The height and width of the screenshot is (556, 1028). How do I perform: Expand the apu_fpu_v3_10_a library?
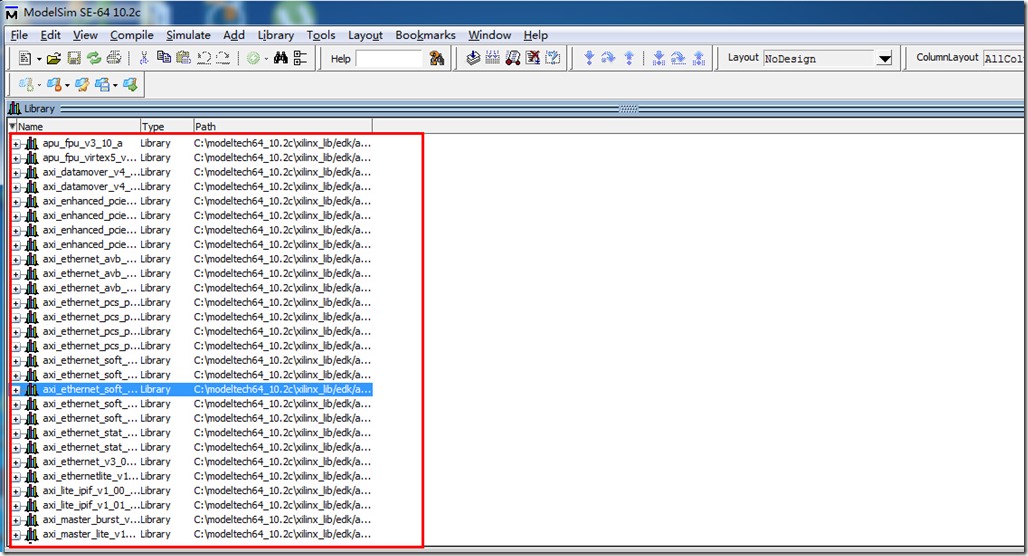pos(16,143)
